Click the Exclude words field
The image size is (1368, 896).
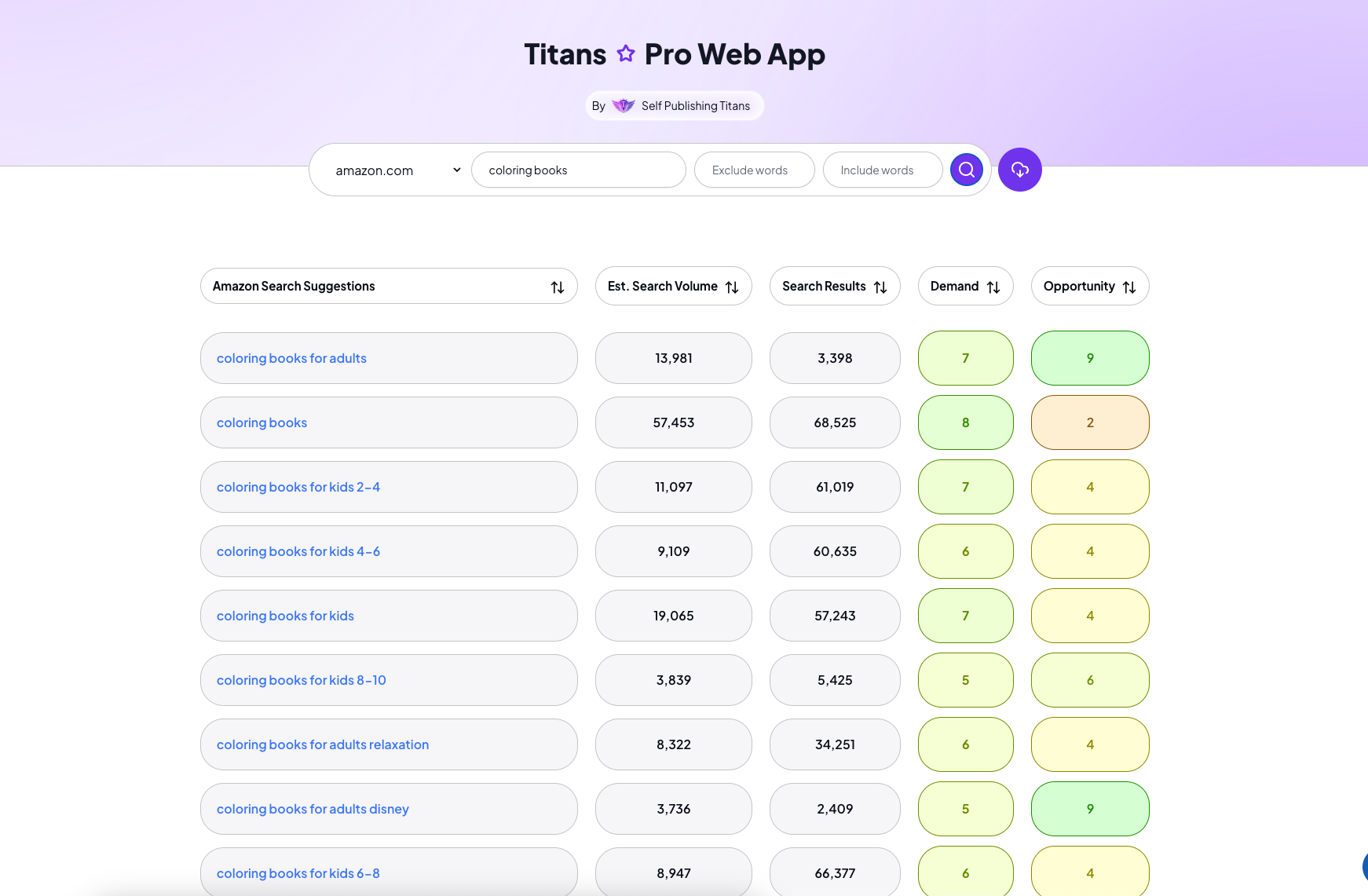753,170
